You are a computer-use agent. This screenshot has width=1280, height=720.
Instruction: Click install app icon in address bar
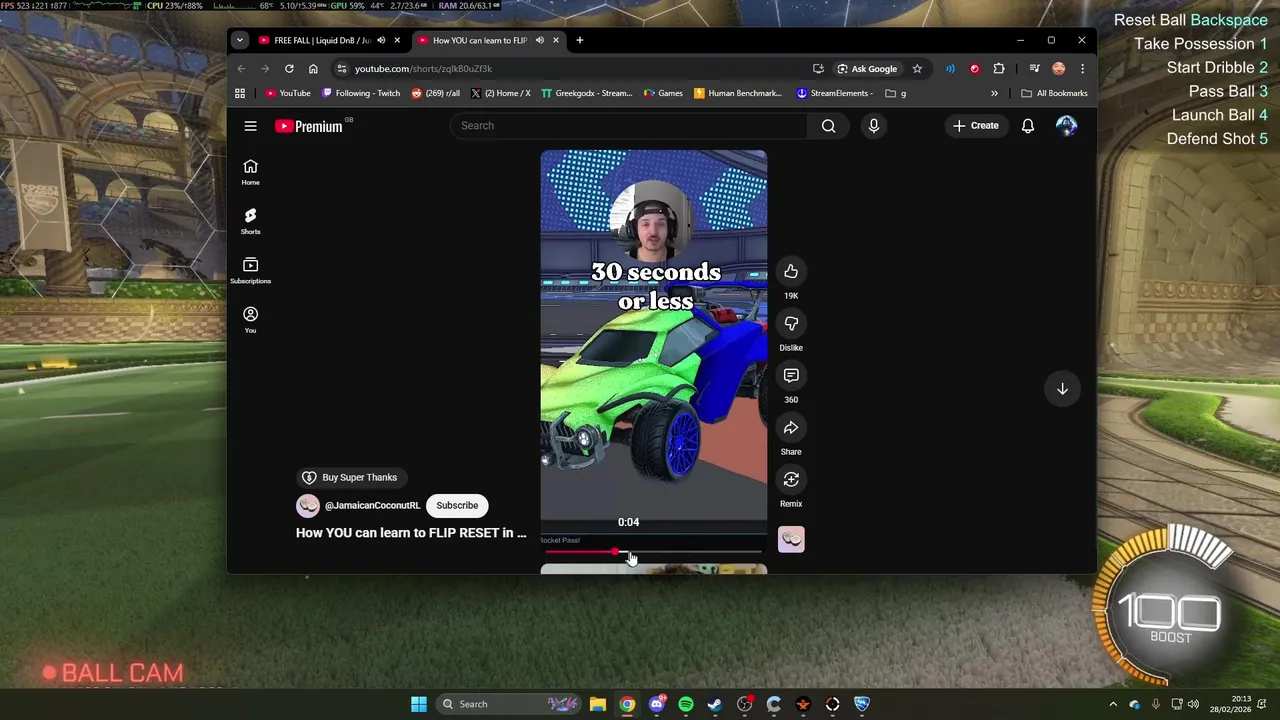pyautogui.click(x=818, y=69)
